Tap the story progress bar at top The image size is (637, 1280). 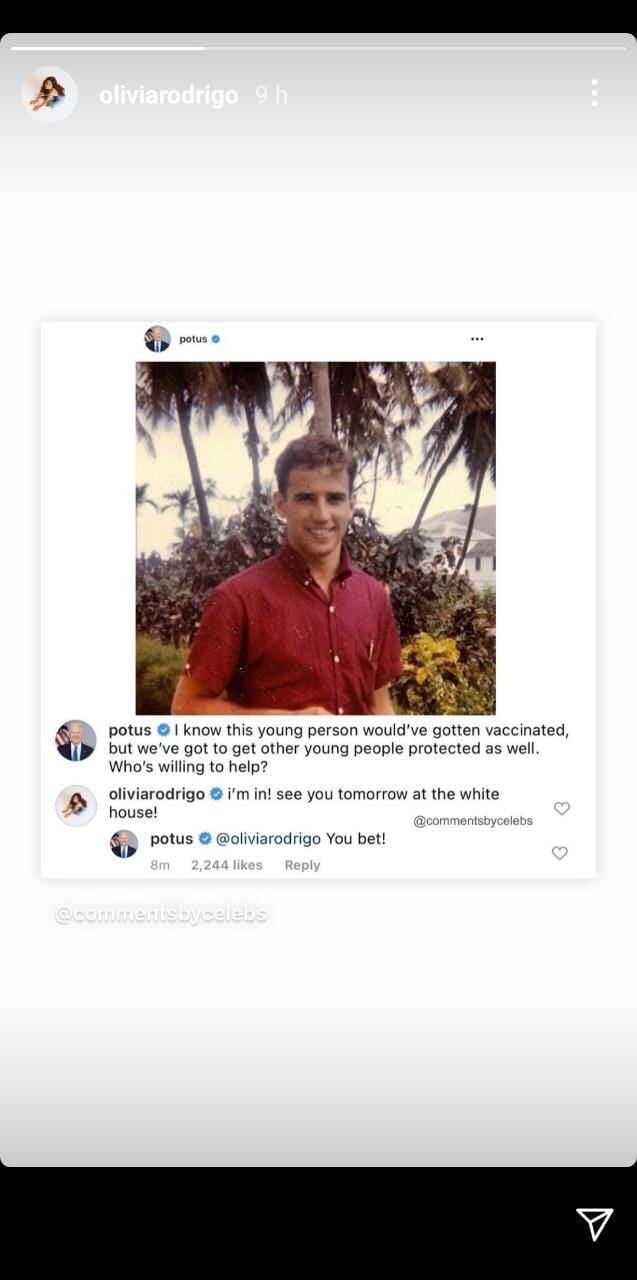pyautogui.click(x=318, y=47)
